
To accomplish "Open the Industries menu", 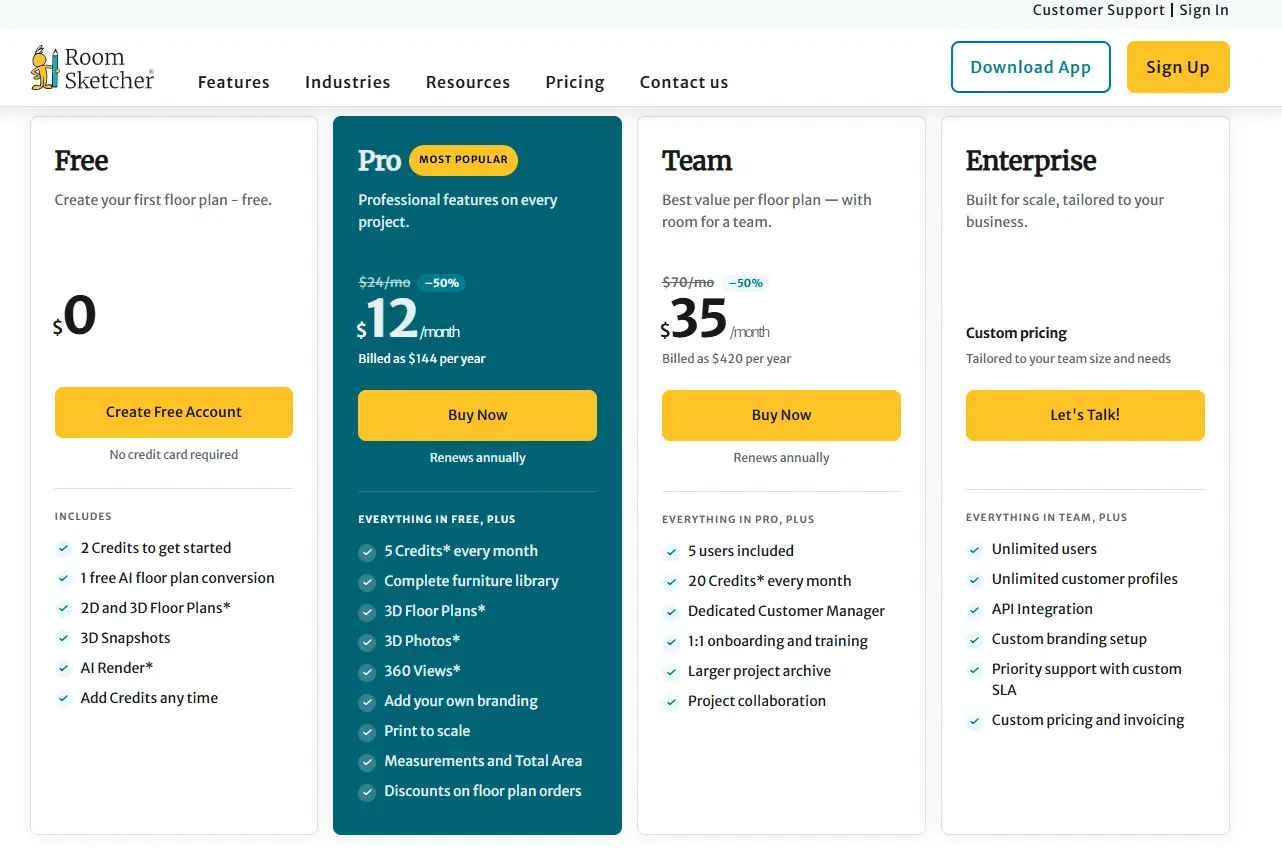I will tap(348, 82).
